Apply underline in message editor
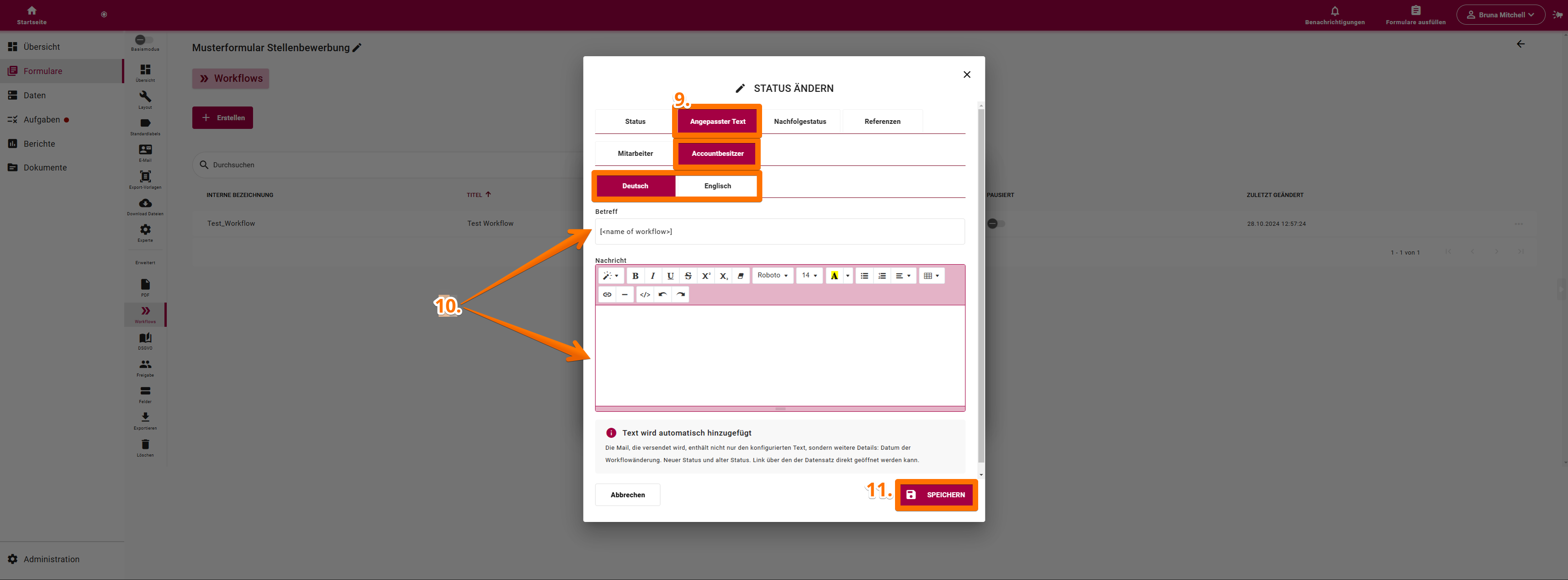 pos(670,276)
